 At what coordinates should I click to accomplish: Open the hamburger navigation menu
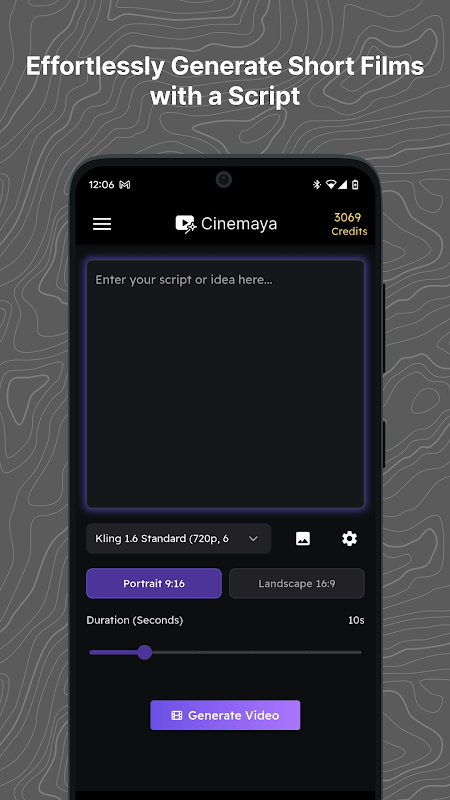[102, 224]
